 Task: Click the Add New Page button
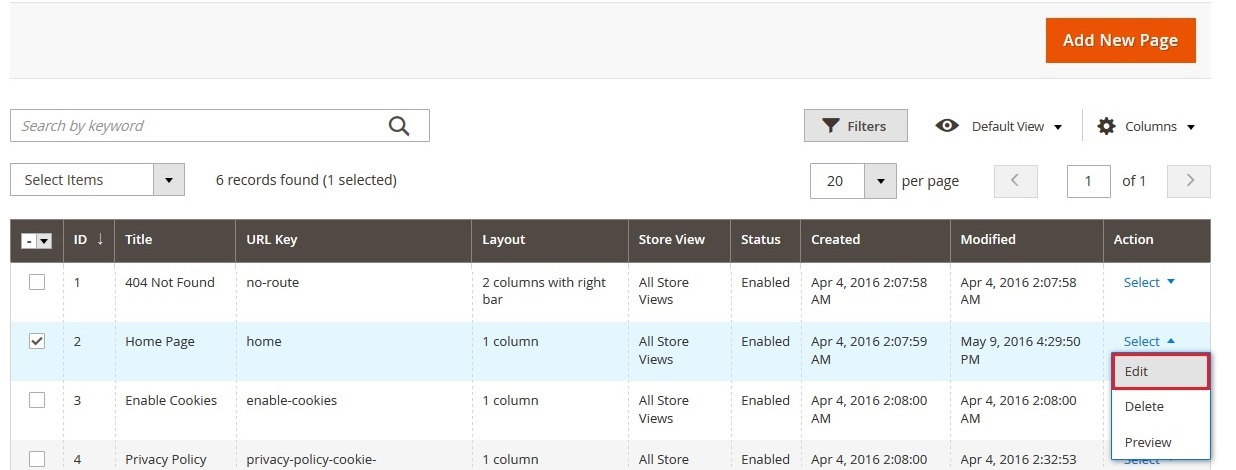click(1120, 41)
